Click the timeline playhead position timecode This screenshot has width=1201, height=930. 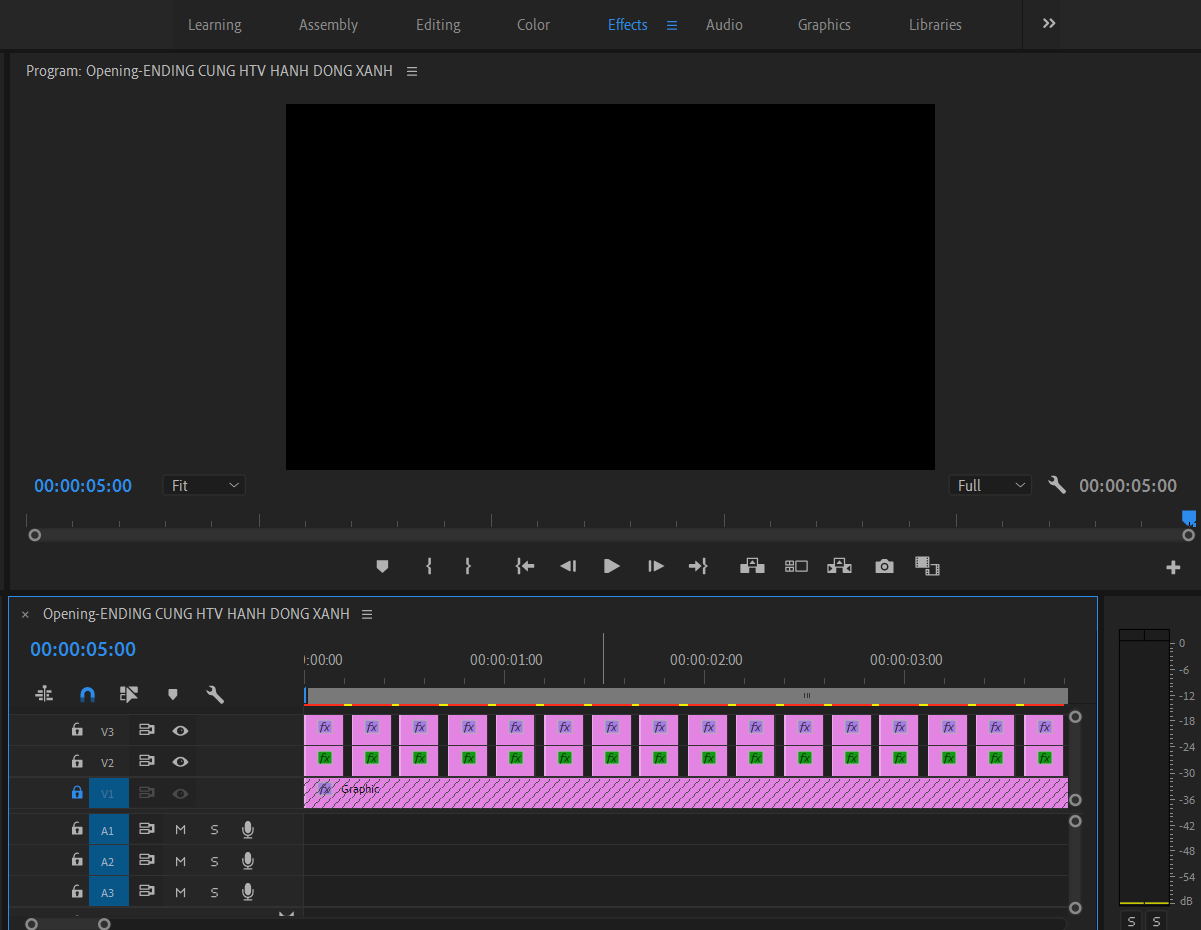click(83, 649)
